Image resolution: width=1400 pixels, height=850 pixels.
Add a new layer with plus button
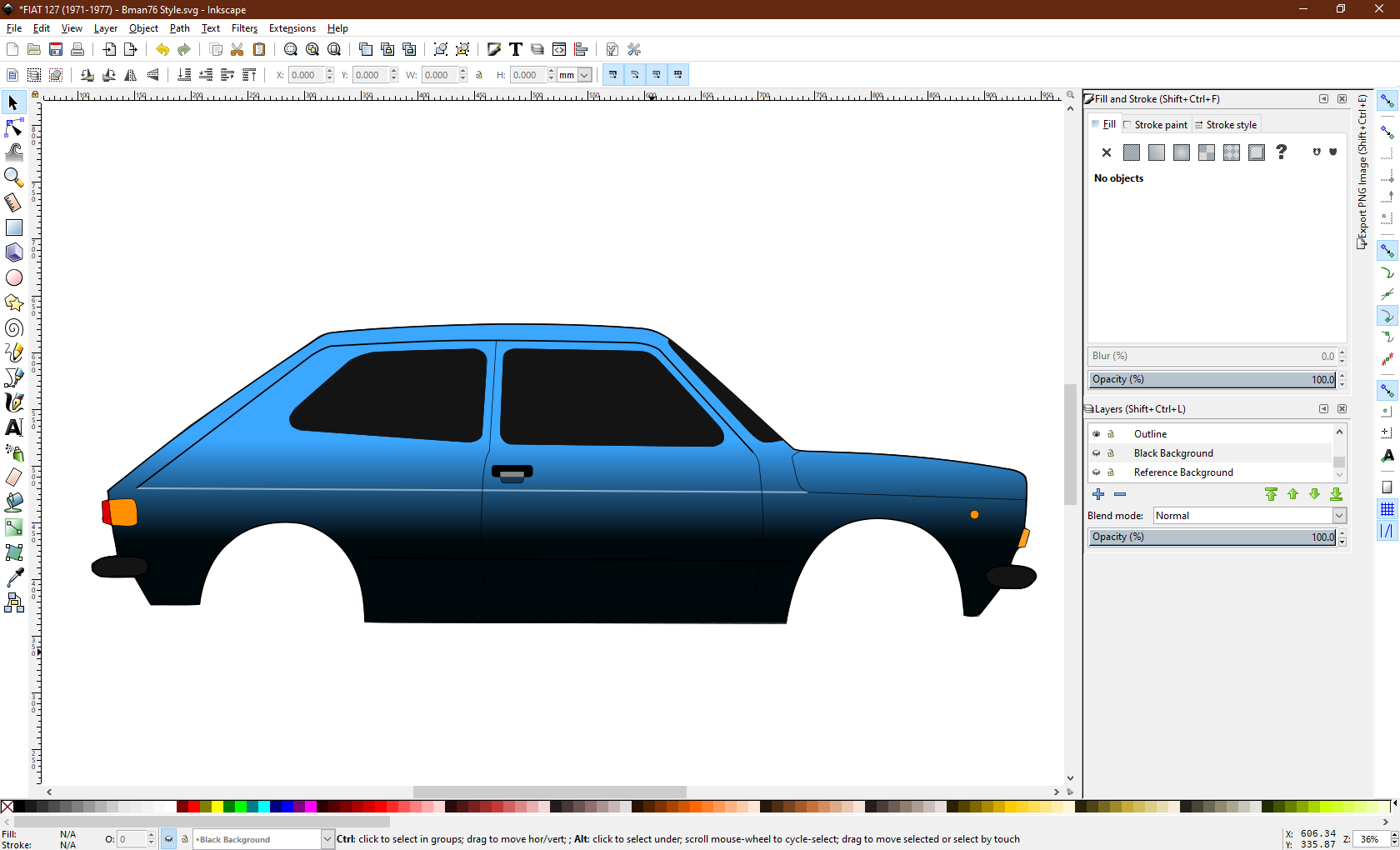pyautogui.click(x=1098, y=494)
